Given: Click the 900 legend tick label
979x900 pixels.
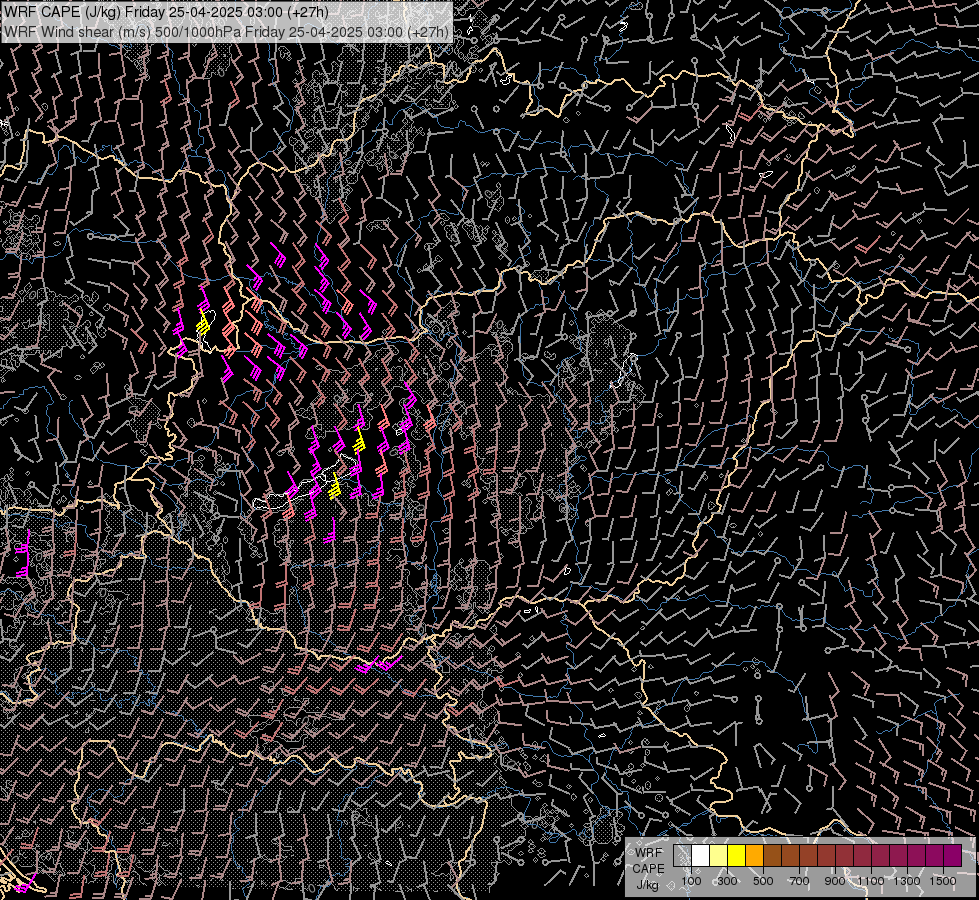Looking at the screenshot, I should (835, 881).
